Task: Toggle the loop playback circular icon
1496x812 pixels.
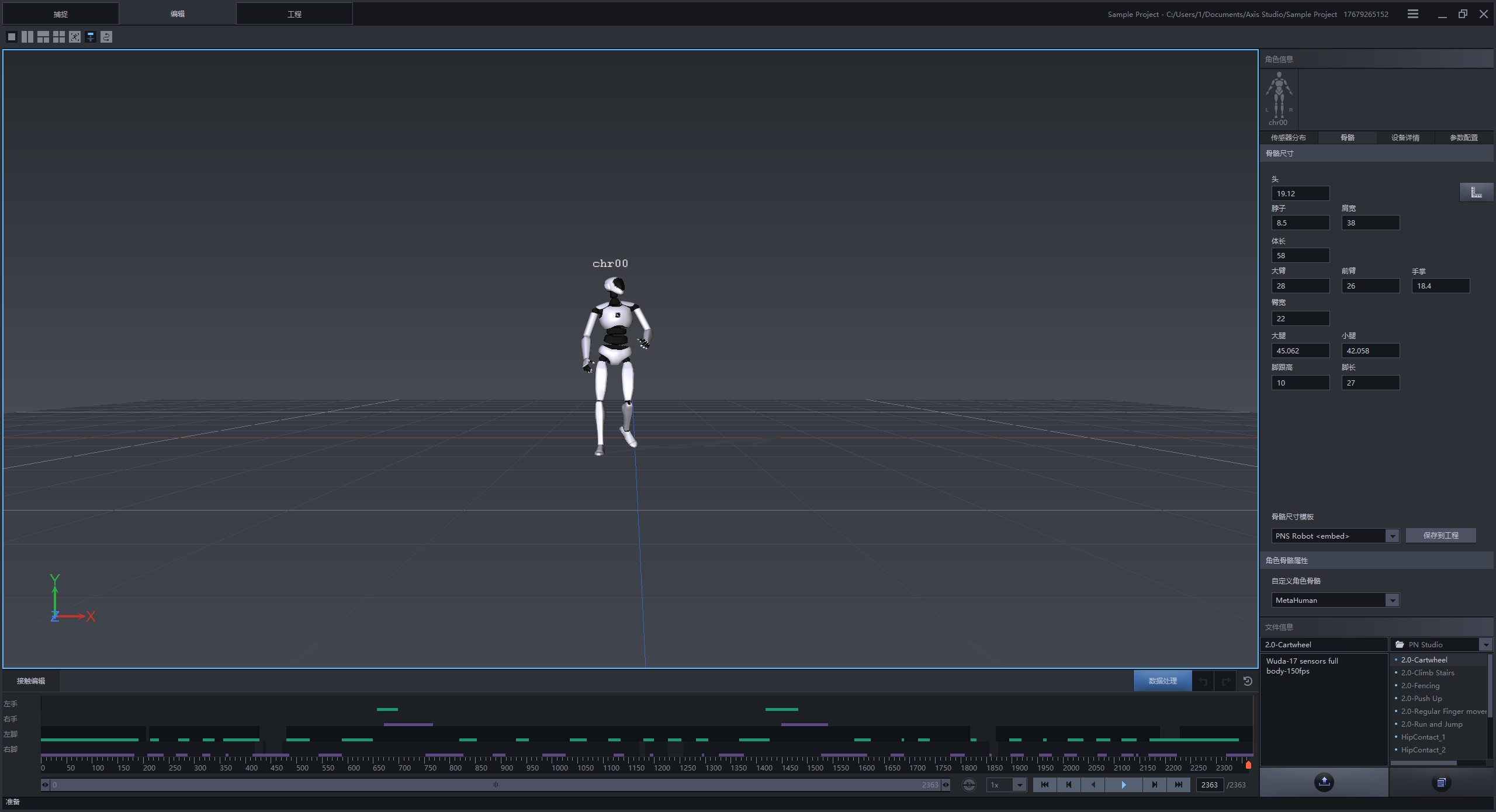Action: pos(969,785)
